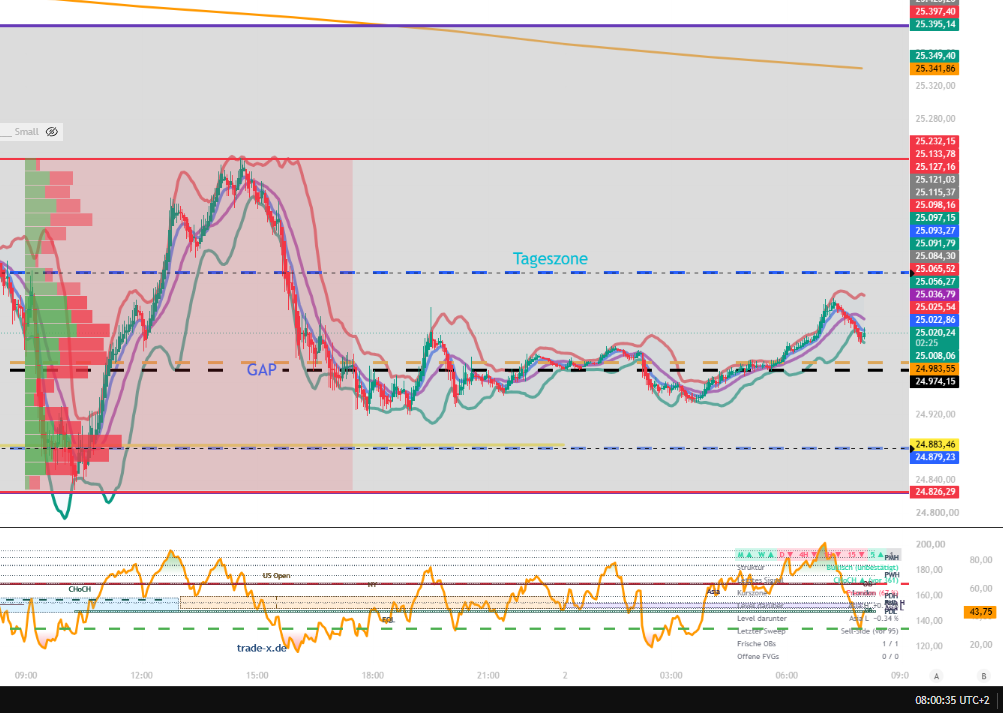Screen dimensions: 1003x713
Task: Click the auto scale 'A' button
Action: pos(936,676)
